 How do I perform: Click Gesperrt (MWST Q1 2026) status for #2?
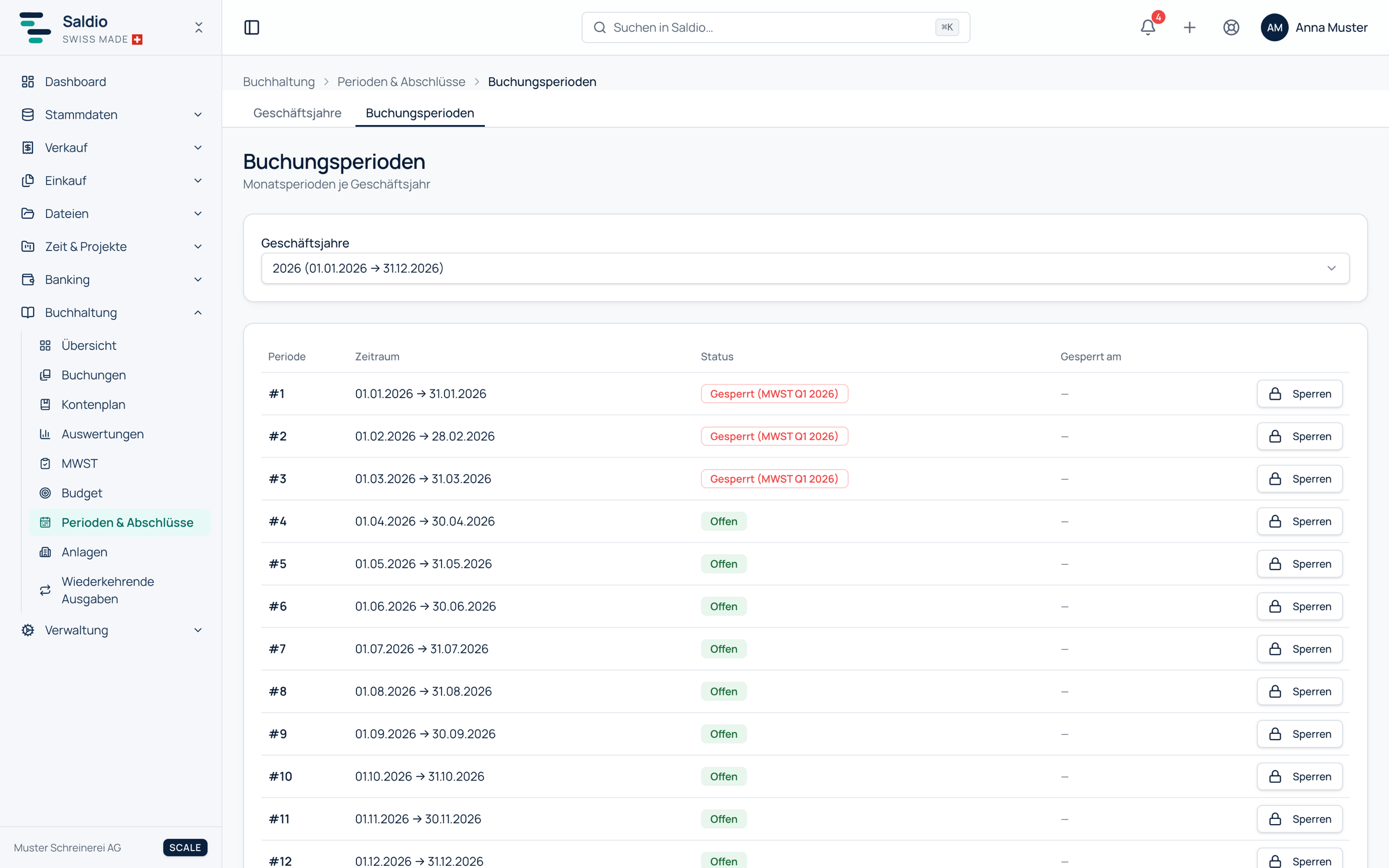click(x=774, y=436)
